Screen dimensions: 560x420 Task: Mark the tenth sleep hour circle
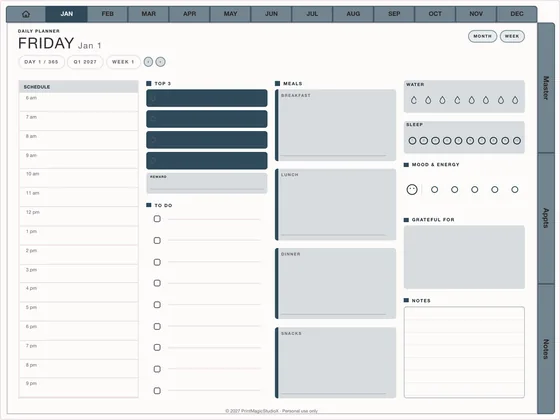coord(517,141)
